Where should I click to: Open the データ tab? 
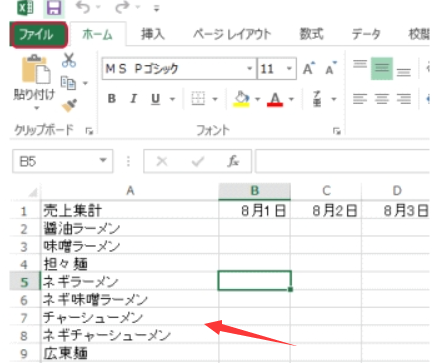[366, 34]
